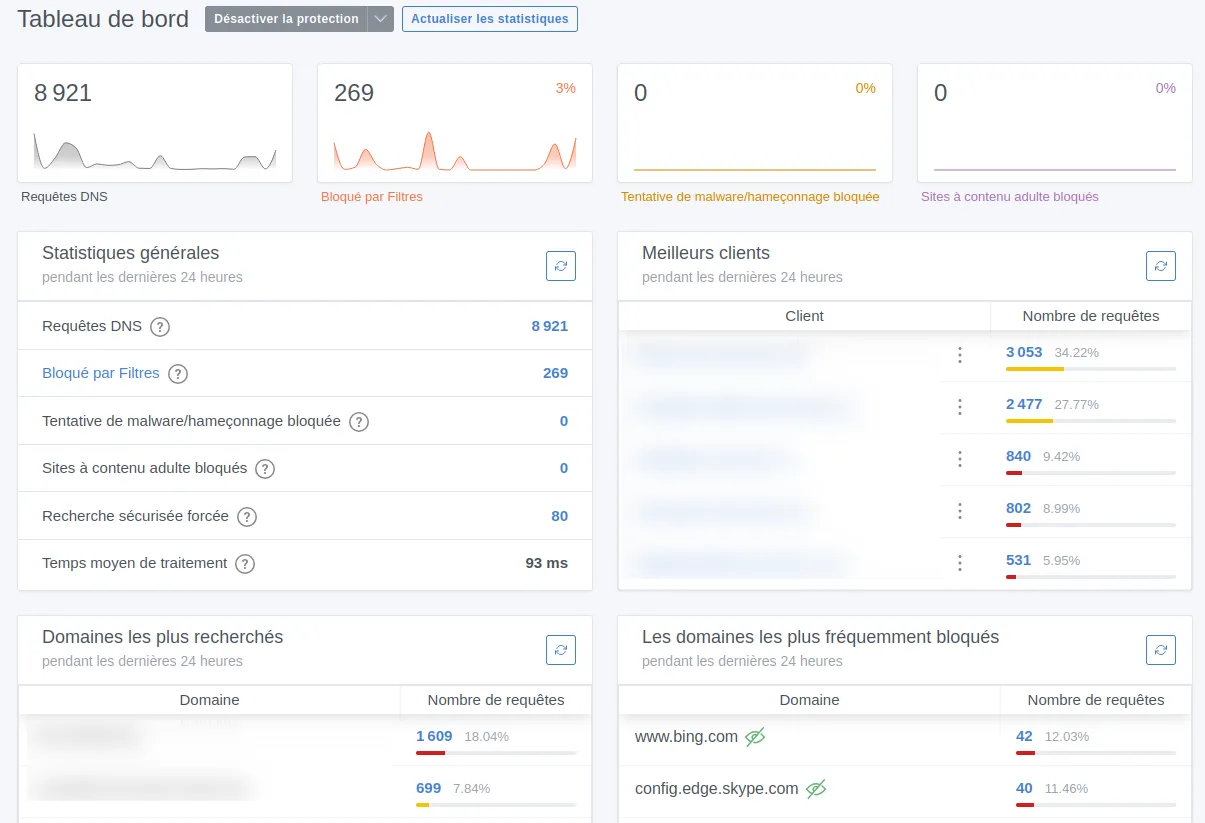Show help for Recherche sécurisée forcée
Viewport: 1205px width, 823px height.
(x=247, y=517)
